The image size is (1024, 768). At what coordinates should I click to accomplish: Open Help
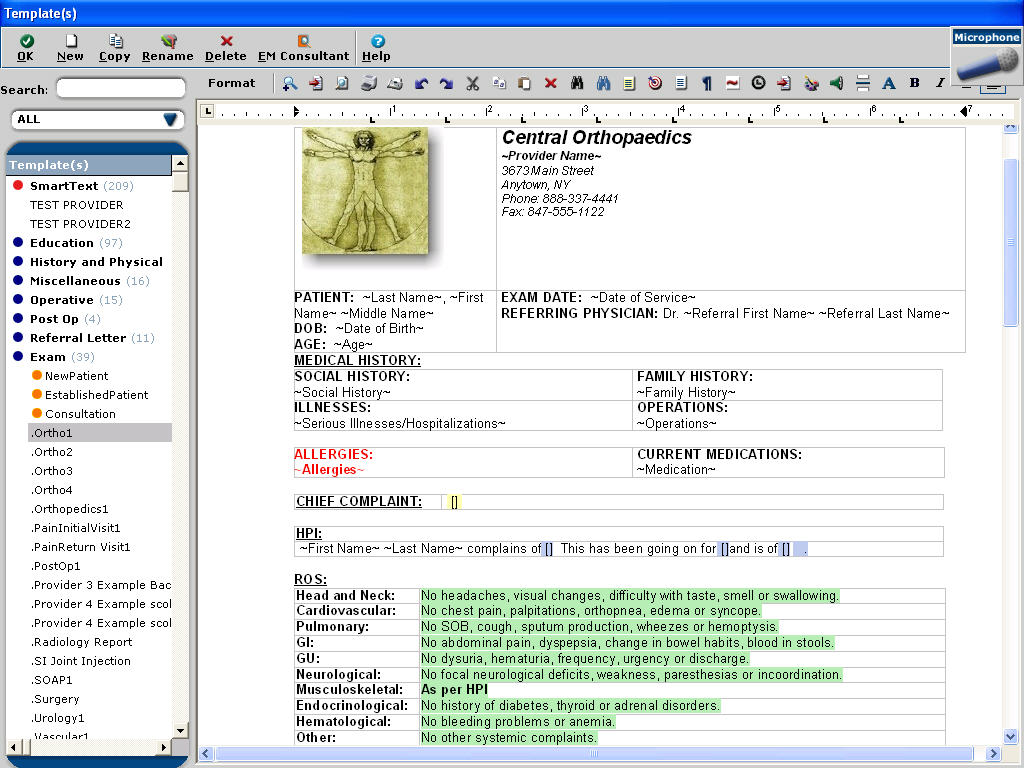tap(377, 47)
